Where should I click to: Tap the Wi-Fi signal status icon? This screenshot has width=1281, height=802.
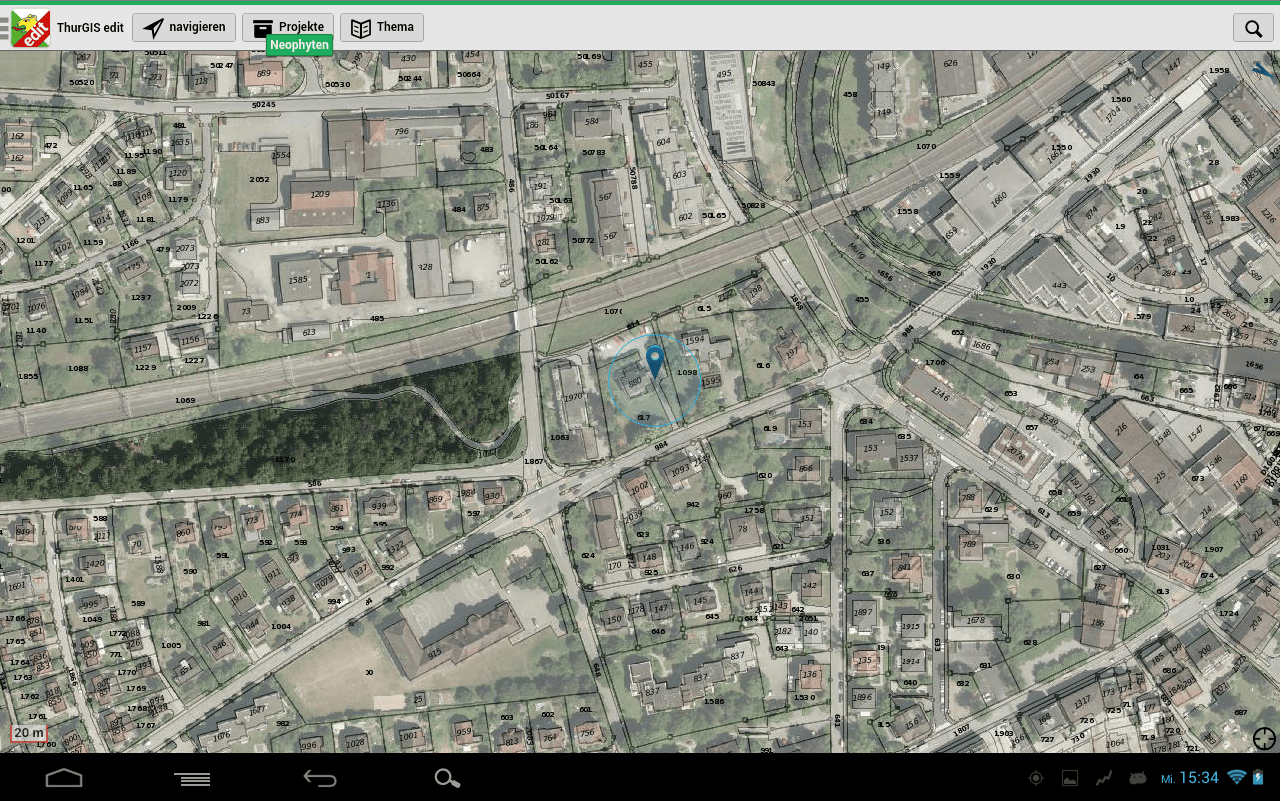tap(1236, 777)
